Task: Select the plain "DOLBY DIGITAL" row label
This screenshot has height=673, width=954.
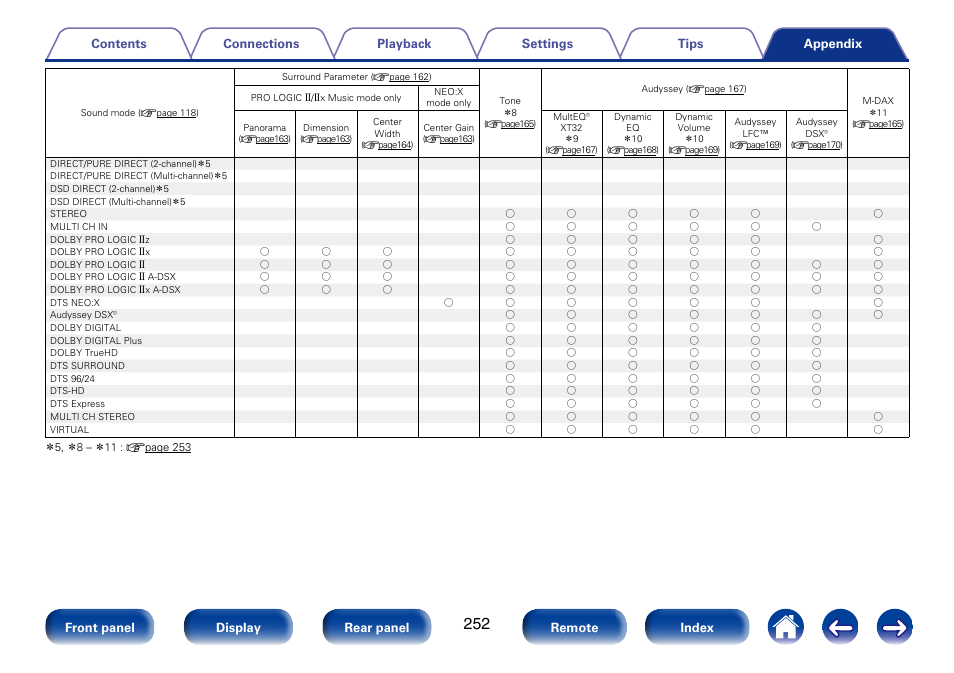Action: (x=85, y=328)
